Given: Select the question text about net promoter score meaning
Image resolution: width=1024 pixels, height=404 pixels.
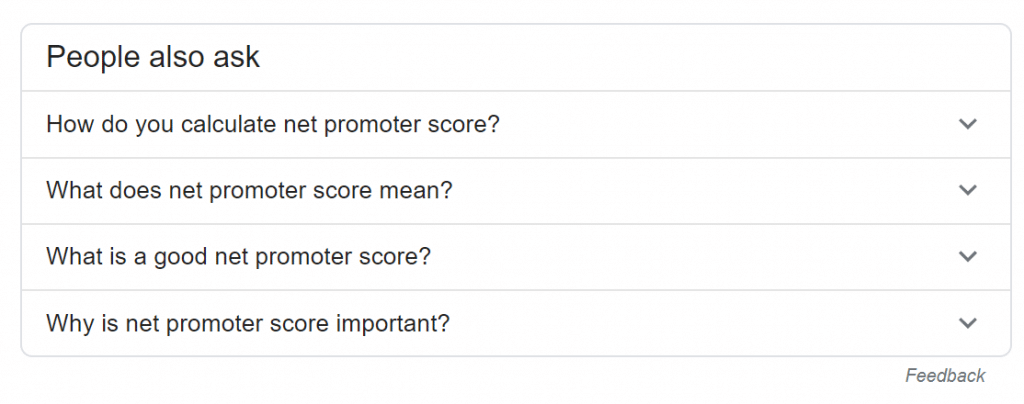Looking at the screenshot, I should (249, 190).
